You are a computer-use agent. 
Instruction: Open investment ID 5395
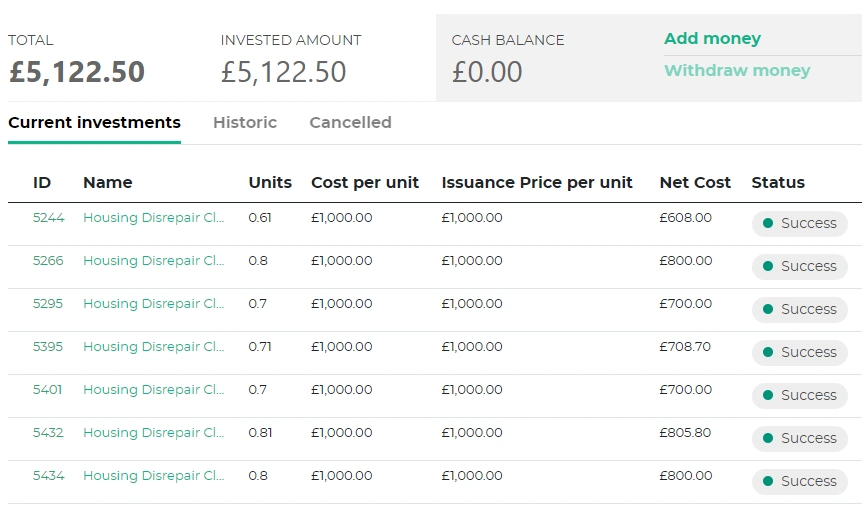tap(48, 347)
